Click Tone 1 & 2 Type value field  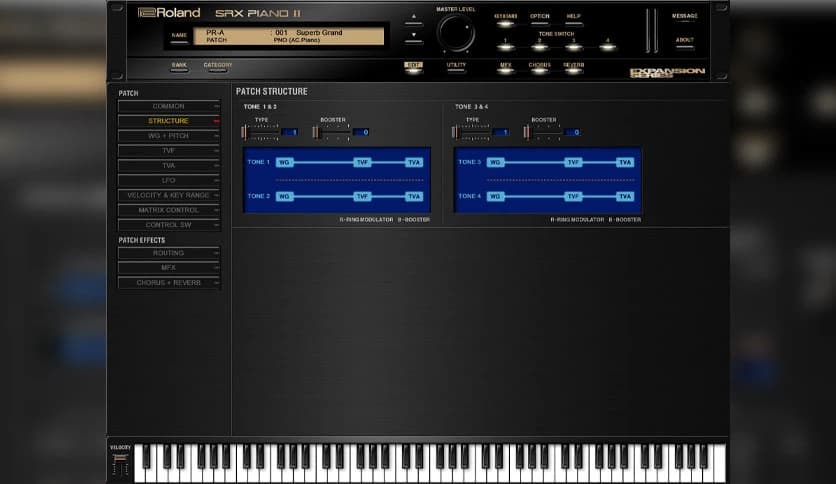290,132
